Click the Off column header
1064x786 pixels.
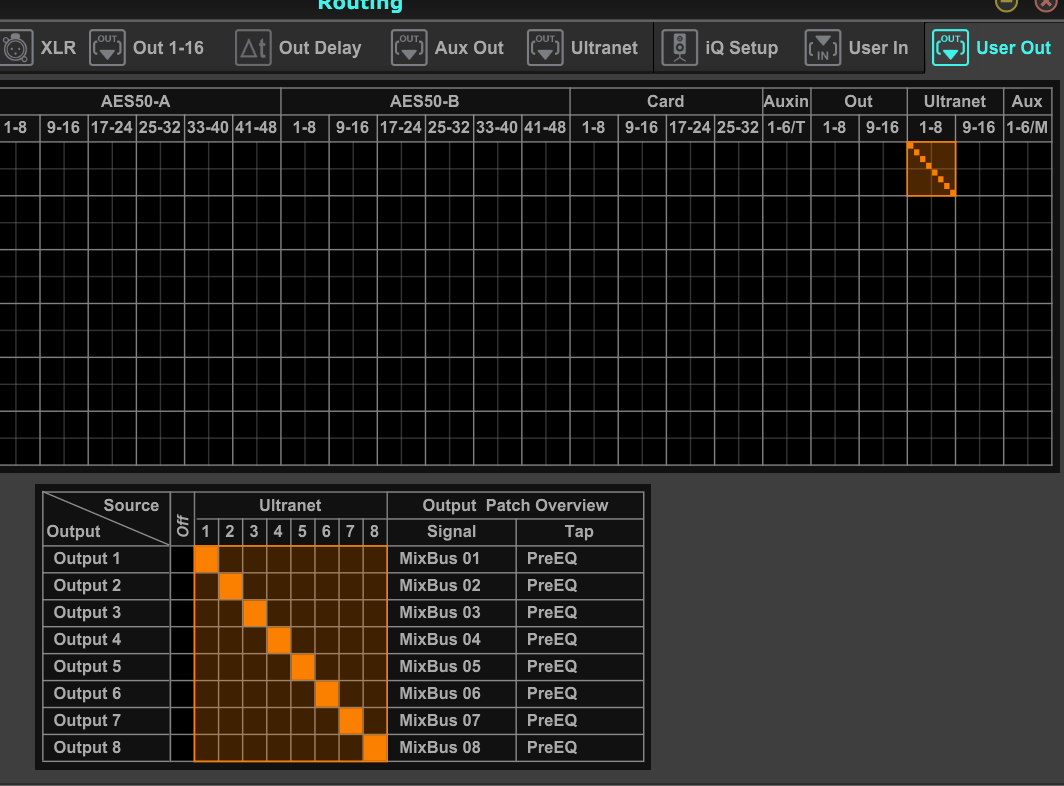[183, 519]
